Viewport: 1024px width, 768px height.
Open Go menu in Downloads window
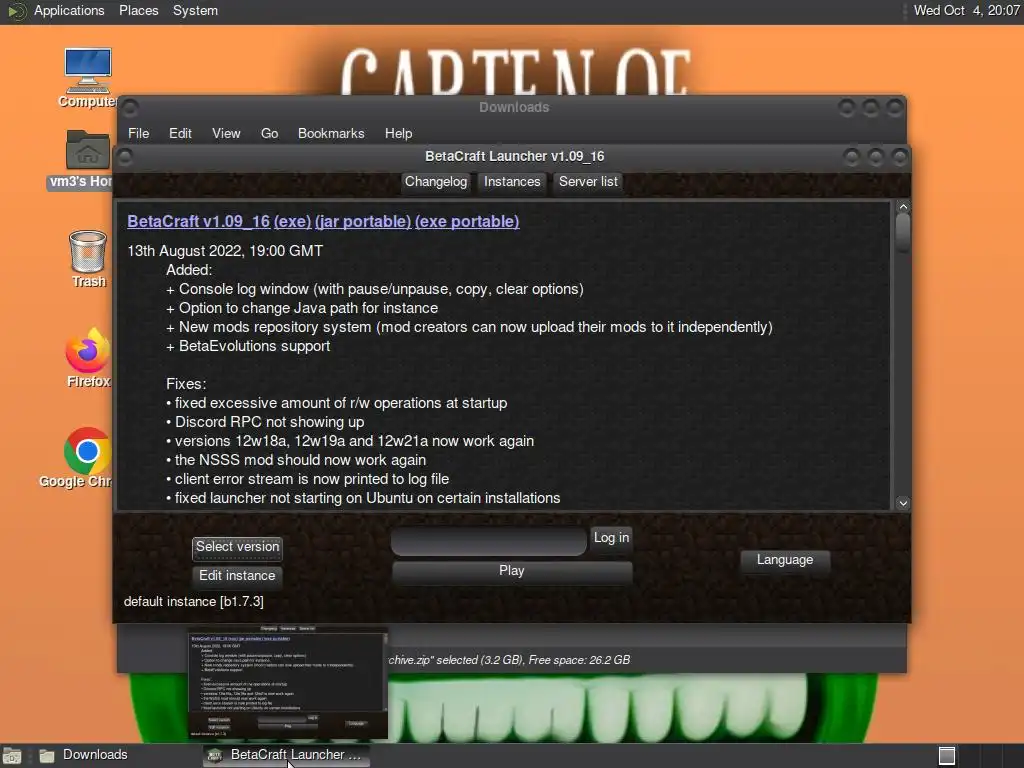(270, 133)
